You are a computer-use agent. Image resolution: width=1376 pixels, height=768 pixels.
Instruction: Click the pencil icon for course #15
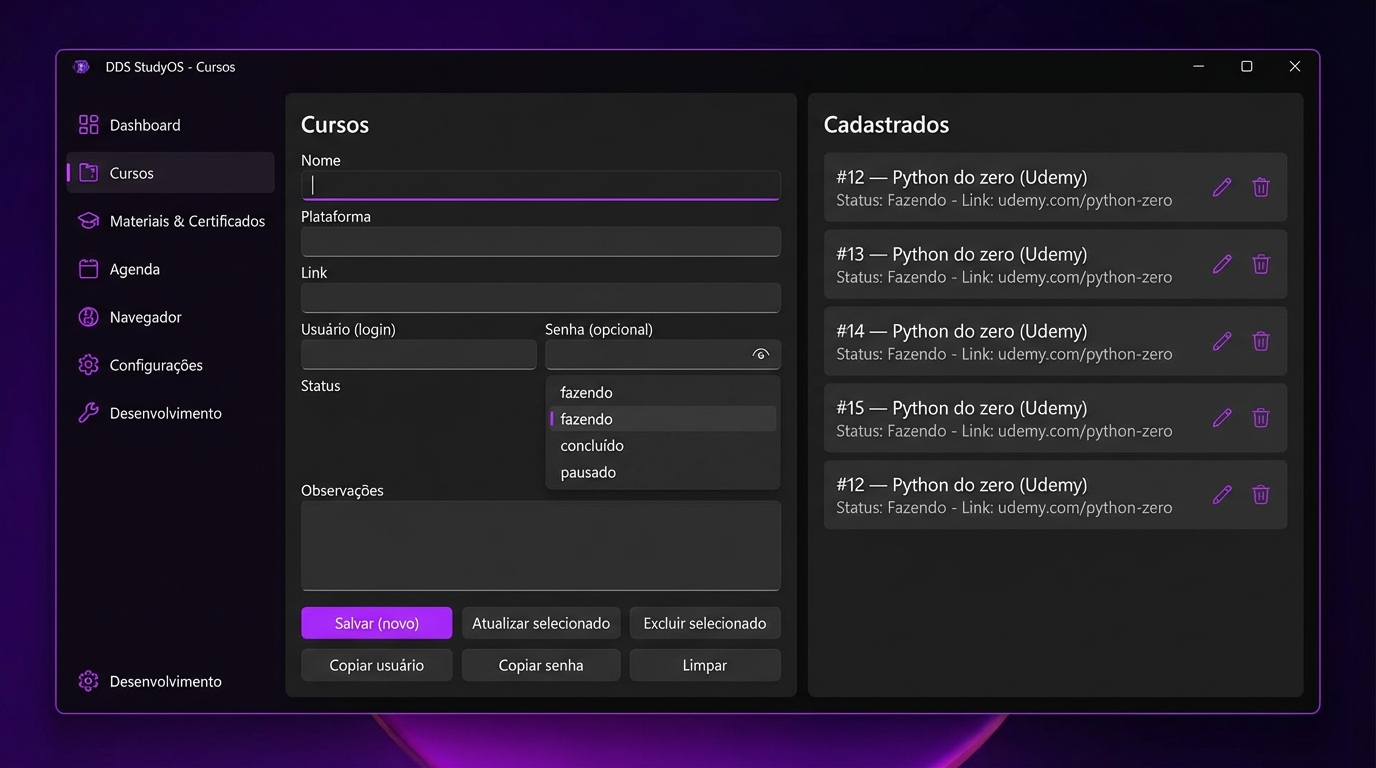click(1221, 418)
